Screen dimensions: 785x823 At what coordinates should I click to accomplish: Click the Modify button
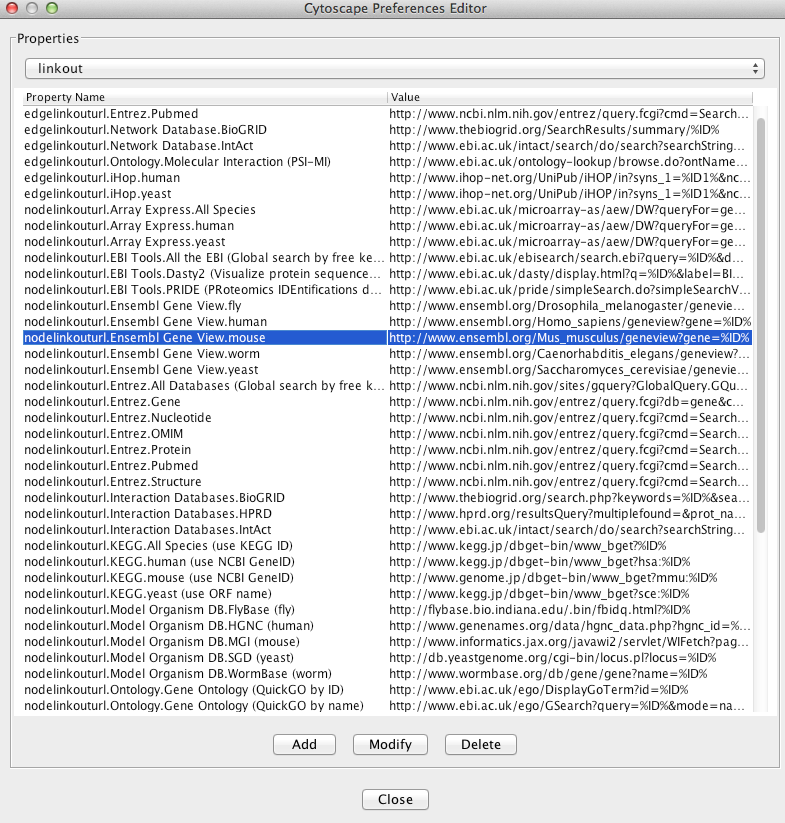pyautogui.click(x=390, y=745)
